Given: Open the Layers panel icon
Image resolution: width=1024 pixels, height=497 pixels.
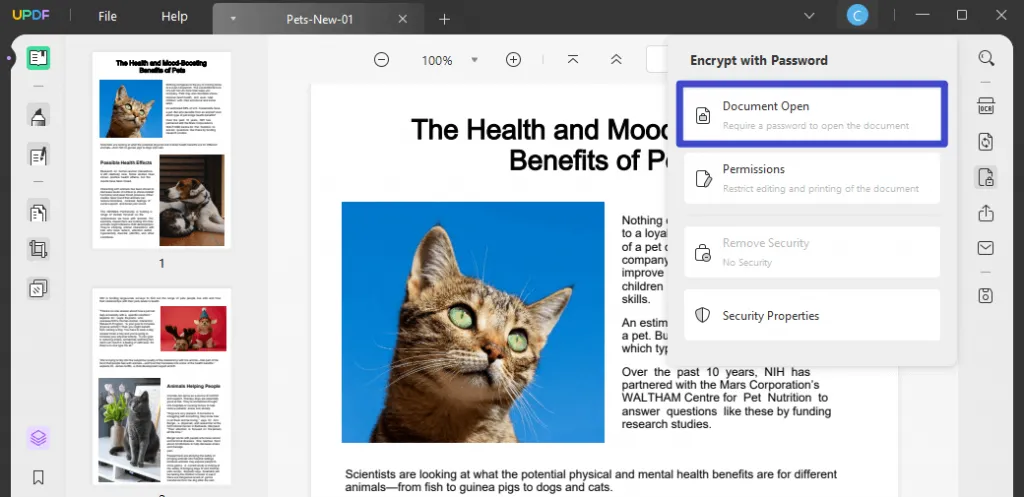Looking at the screenshot, I should point(38,438).
